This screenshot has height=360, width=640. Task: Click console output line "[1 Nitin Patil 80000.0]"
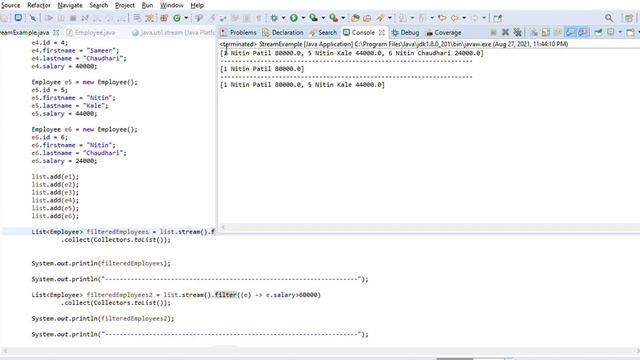(x=262, y=69)
